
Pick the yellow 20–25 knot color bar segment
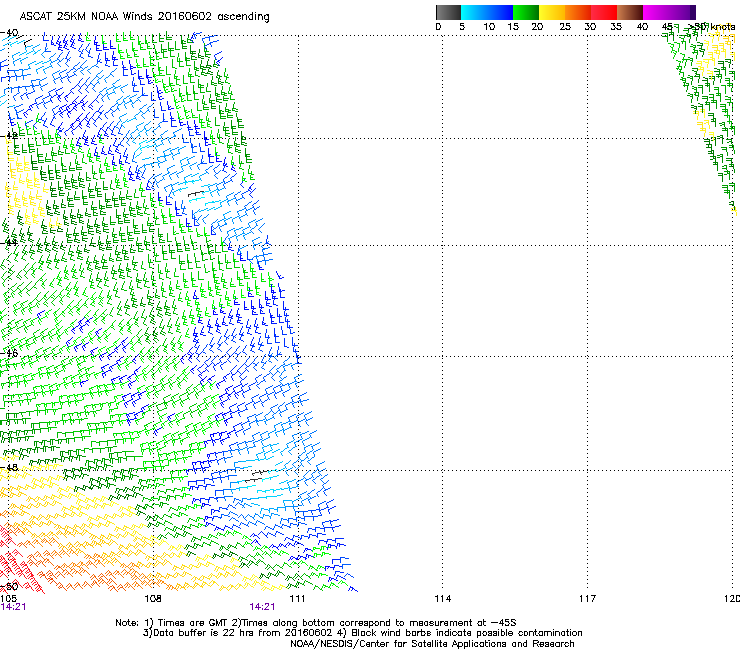[552, 12]
